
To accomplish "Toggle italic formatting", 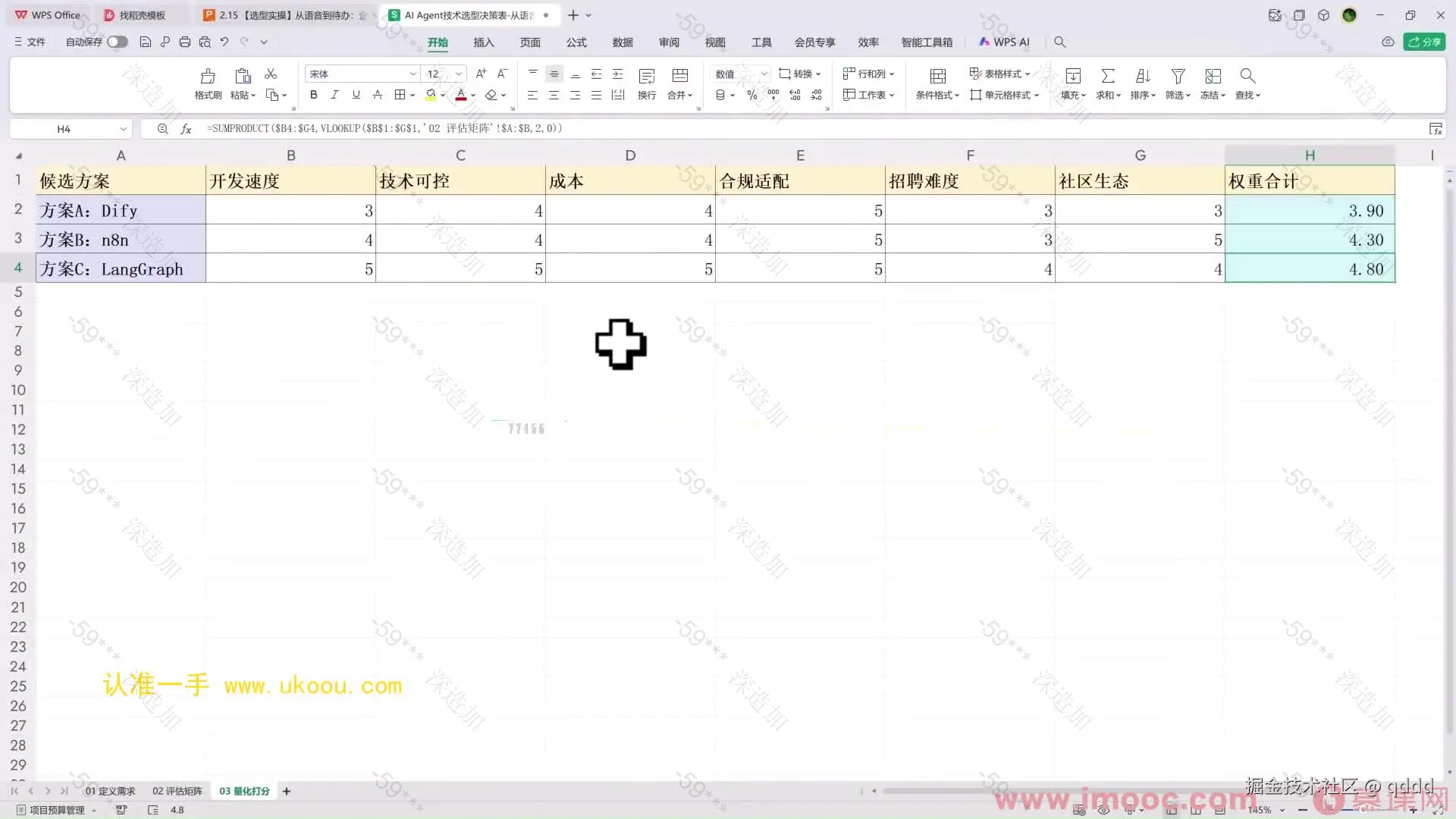I will tap(334, 95).
